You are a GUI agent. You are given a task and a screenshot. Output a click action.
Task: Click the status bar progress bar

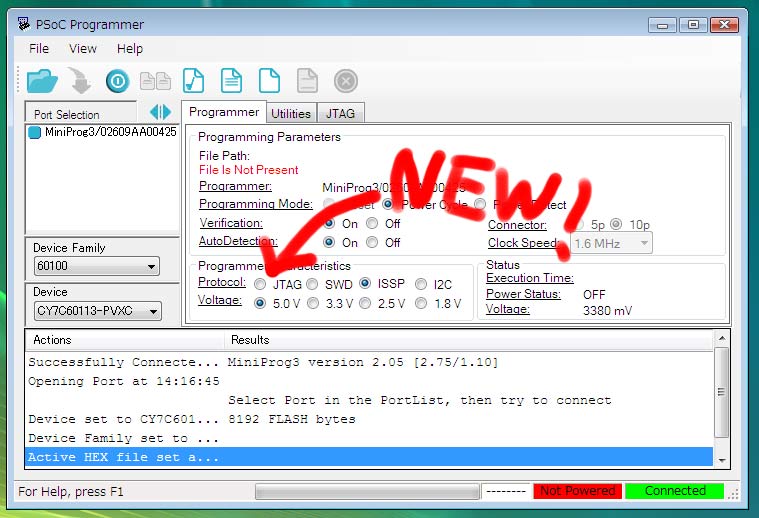(367, 491)
